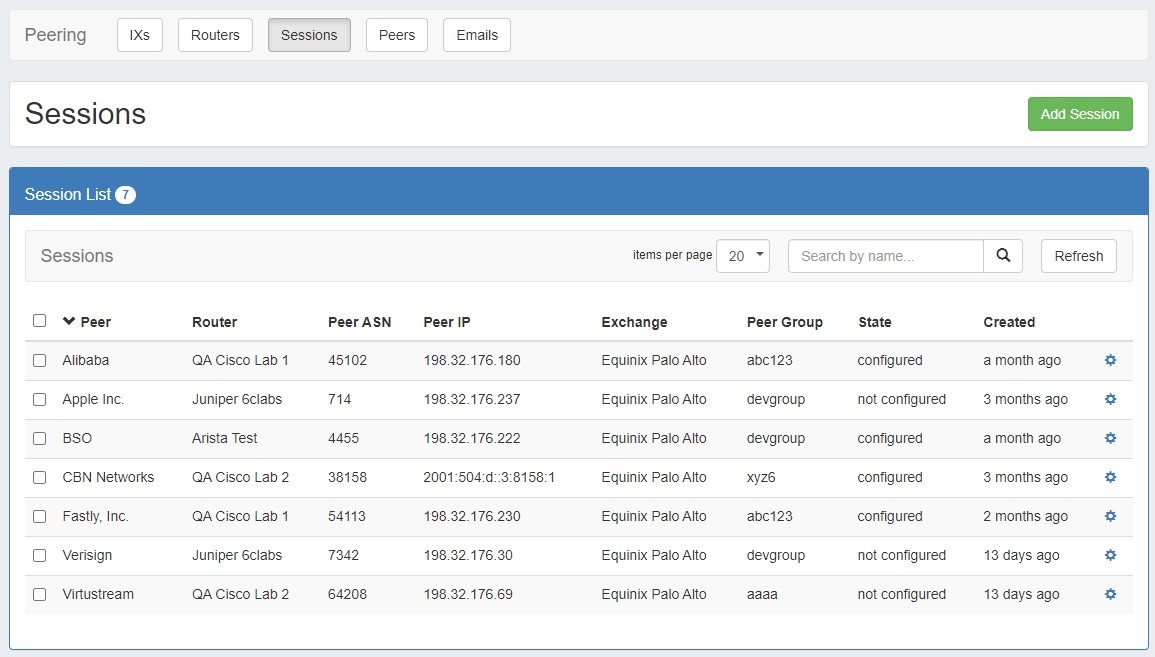Focus the Search by name field
This screenshot has width=1155, height=657.
(885, 256)
